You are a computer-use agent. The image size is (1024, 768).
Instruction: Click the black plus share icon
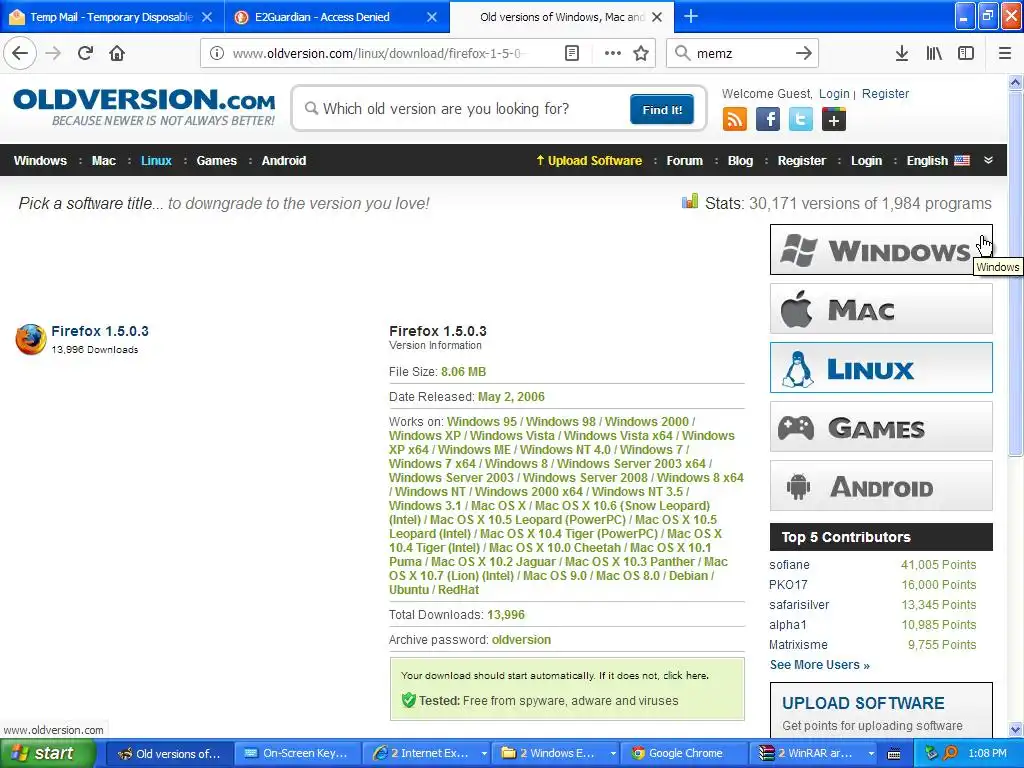click(x=834, y=120)
